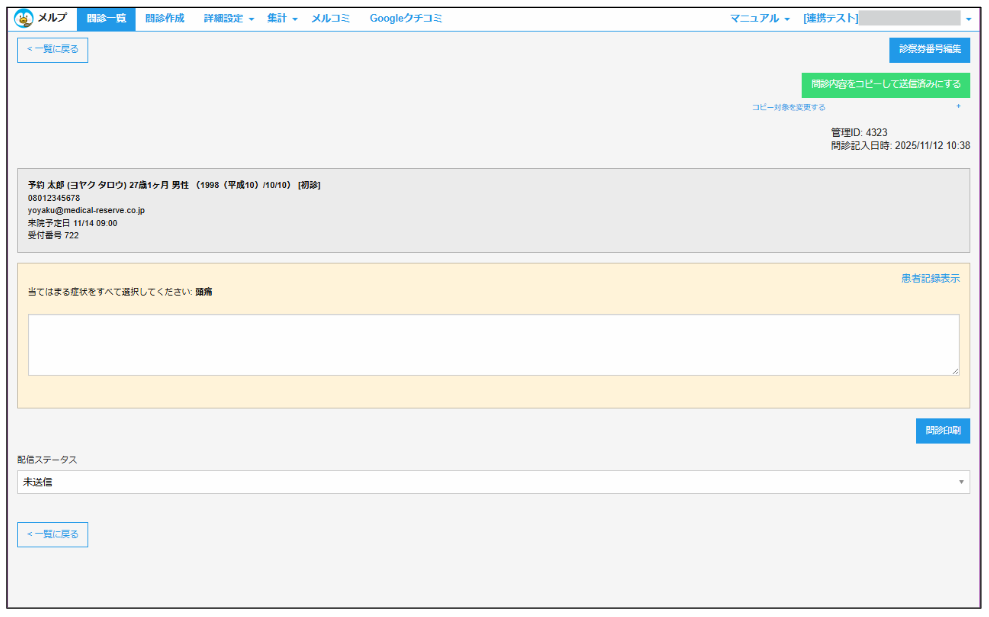The width and height of the screenshot is (989, 617).
Task: Open the 配信ステータス dropdown showing 未送信
Action: pyautogui.click(x=493, y=482)
